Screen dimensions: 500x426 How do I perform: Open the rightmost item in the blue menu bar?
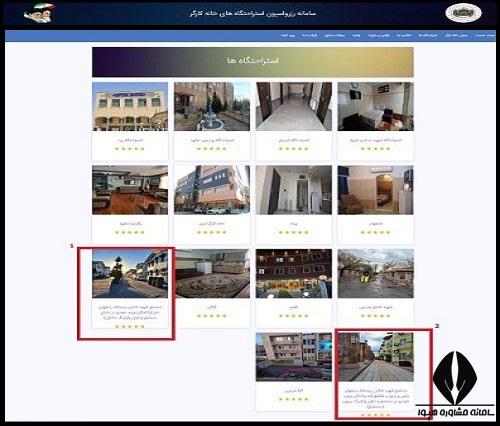(x=485, y=35)
